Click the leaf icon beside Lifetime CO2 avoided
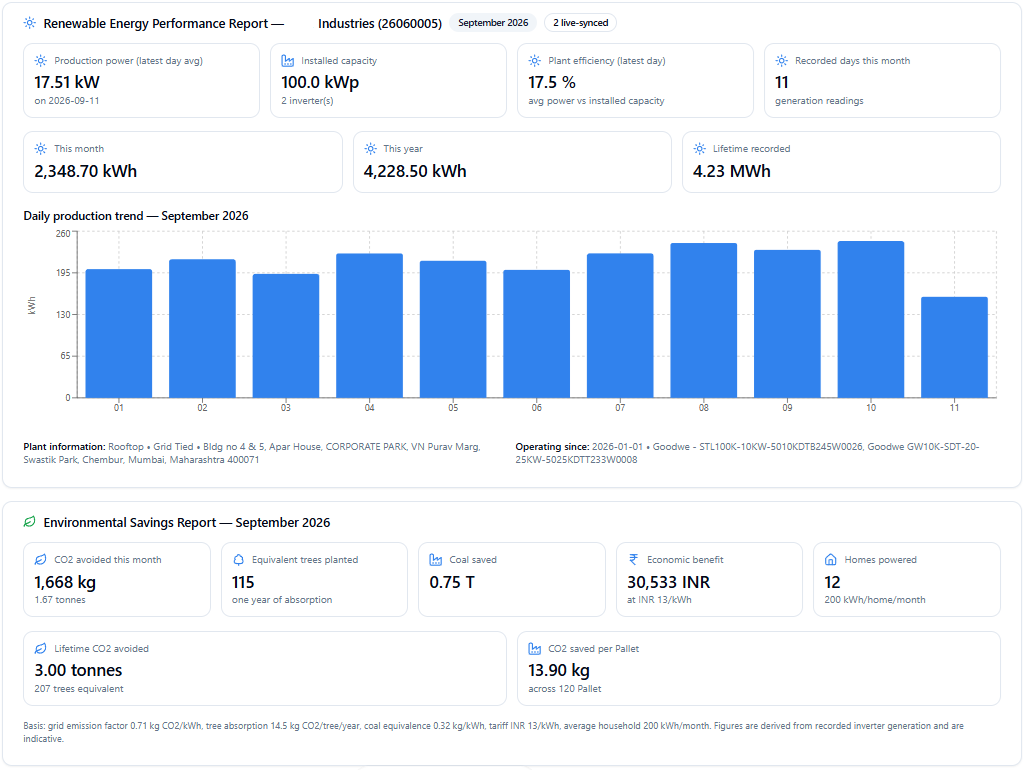The image size is (1031, 770). point(41,648)
